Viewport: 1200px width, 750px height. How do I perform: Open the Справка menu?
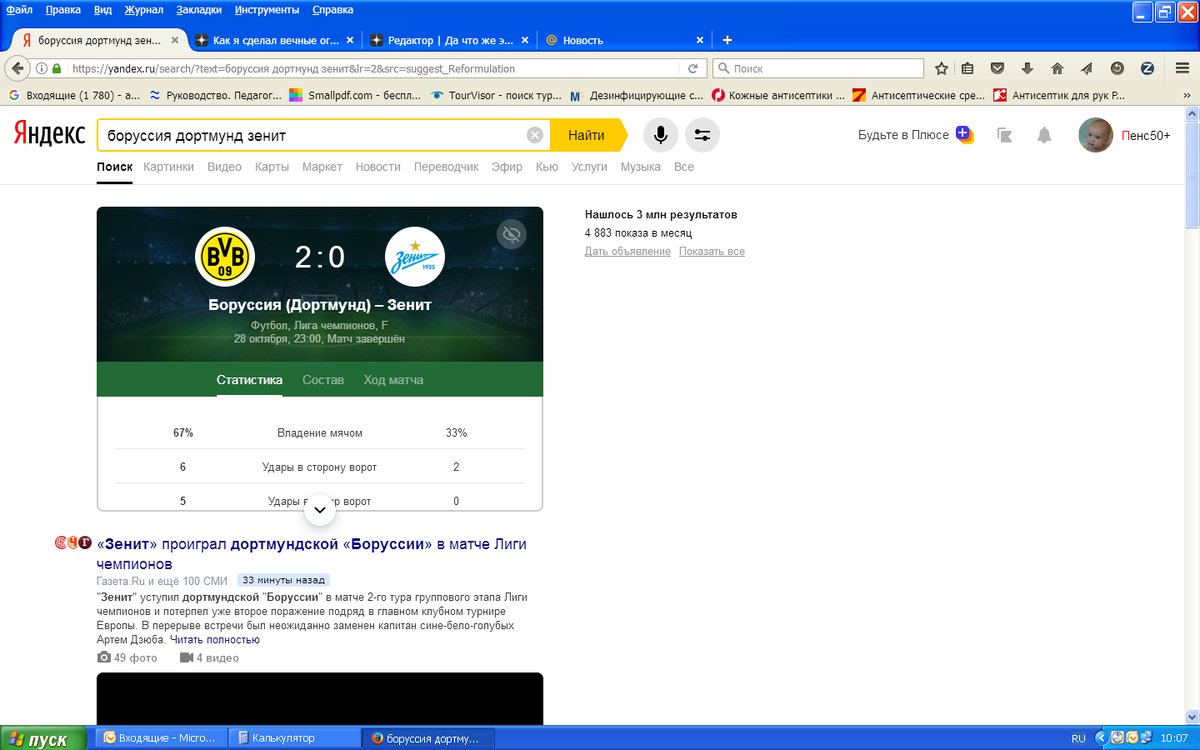click(x=333, y=10)
